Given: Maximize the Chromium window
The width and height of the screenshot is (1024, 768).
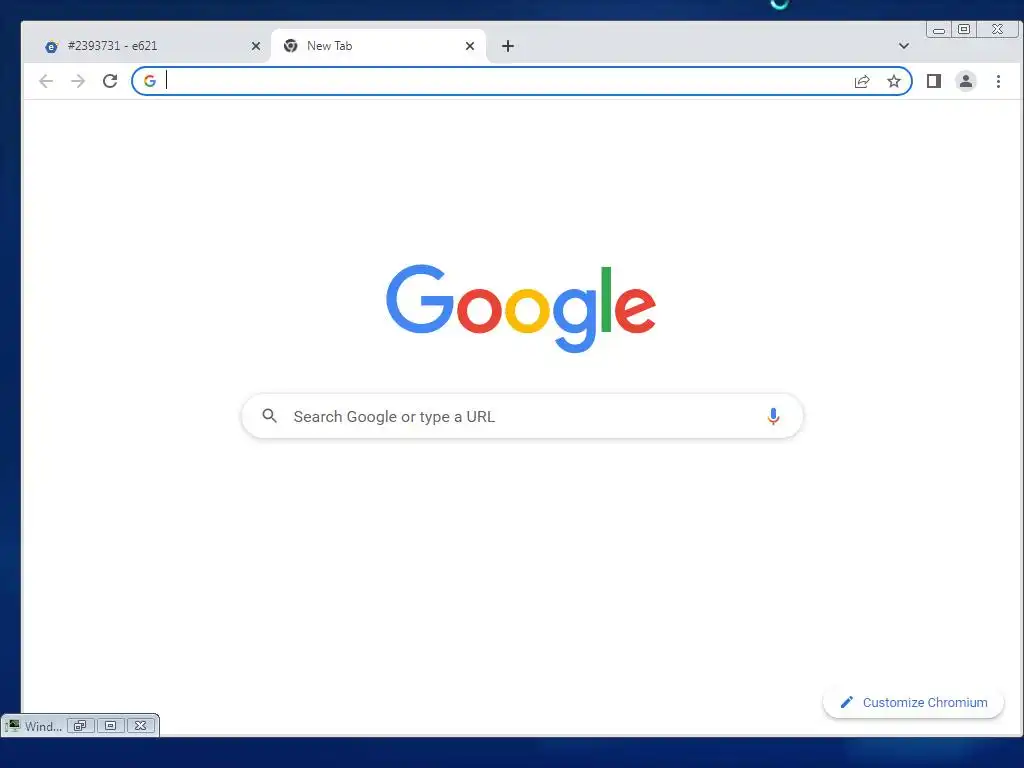Looking at the screenshot, I should pyautogui.click(x=964, y=29).
